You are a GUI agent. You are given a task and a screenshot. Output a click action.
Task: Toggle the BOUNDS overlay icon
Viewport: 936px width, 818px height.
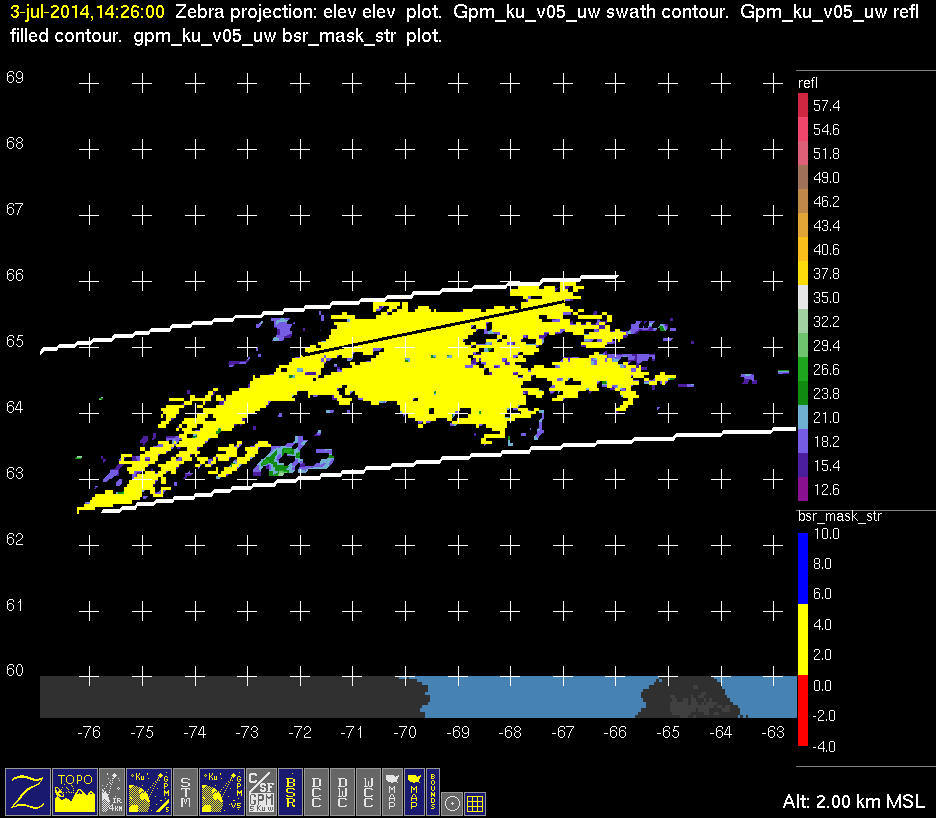click(x=433, y=791)
